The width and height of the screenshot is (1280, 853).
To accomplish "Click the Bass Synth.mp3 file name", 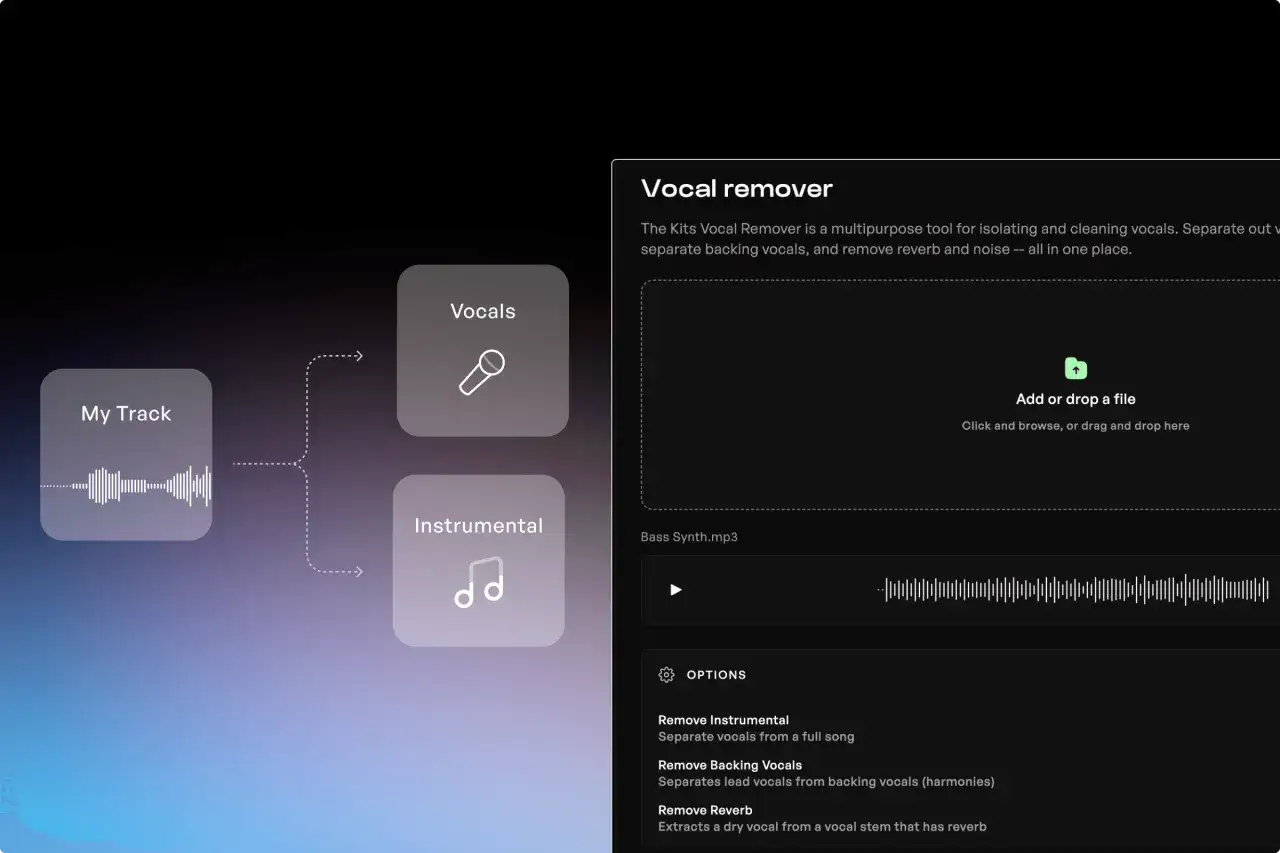I will 689,537.
